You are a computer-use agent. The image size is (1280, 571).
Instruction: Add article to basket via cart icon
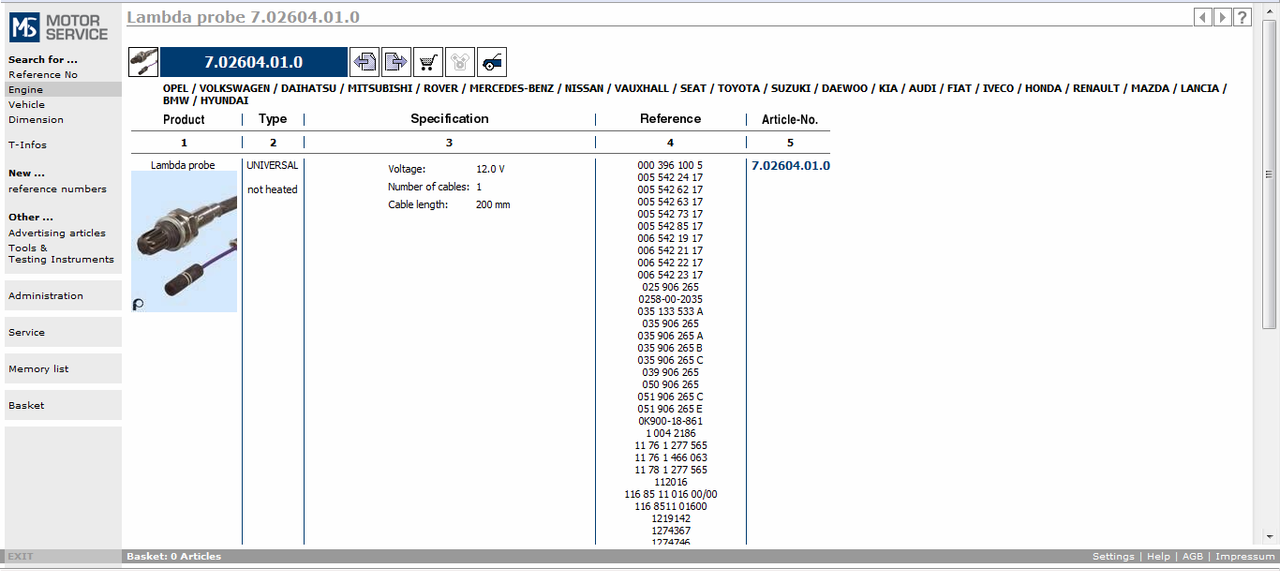pos(428,62)
